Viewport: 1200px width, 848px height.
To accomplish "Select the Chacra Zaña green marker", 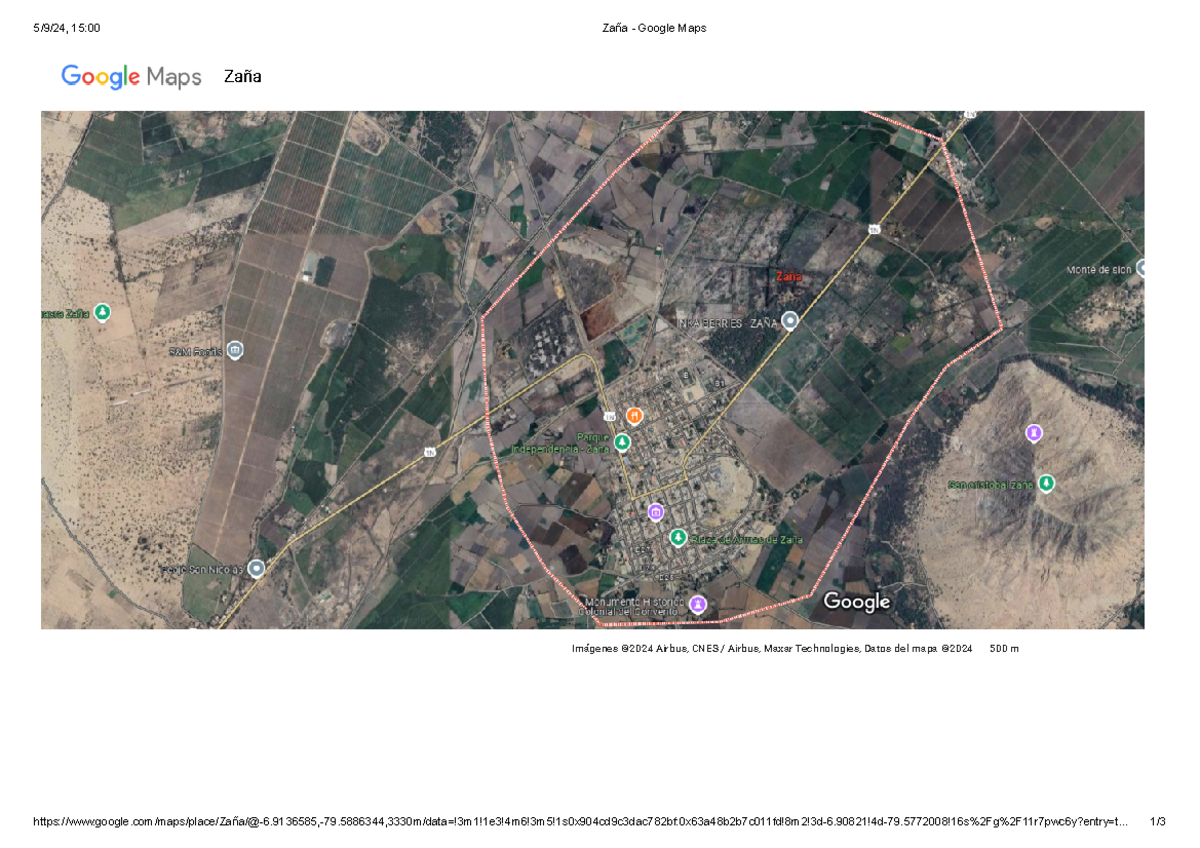I will pyautogui.click(x=101, y=312).
